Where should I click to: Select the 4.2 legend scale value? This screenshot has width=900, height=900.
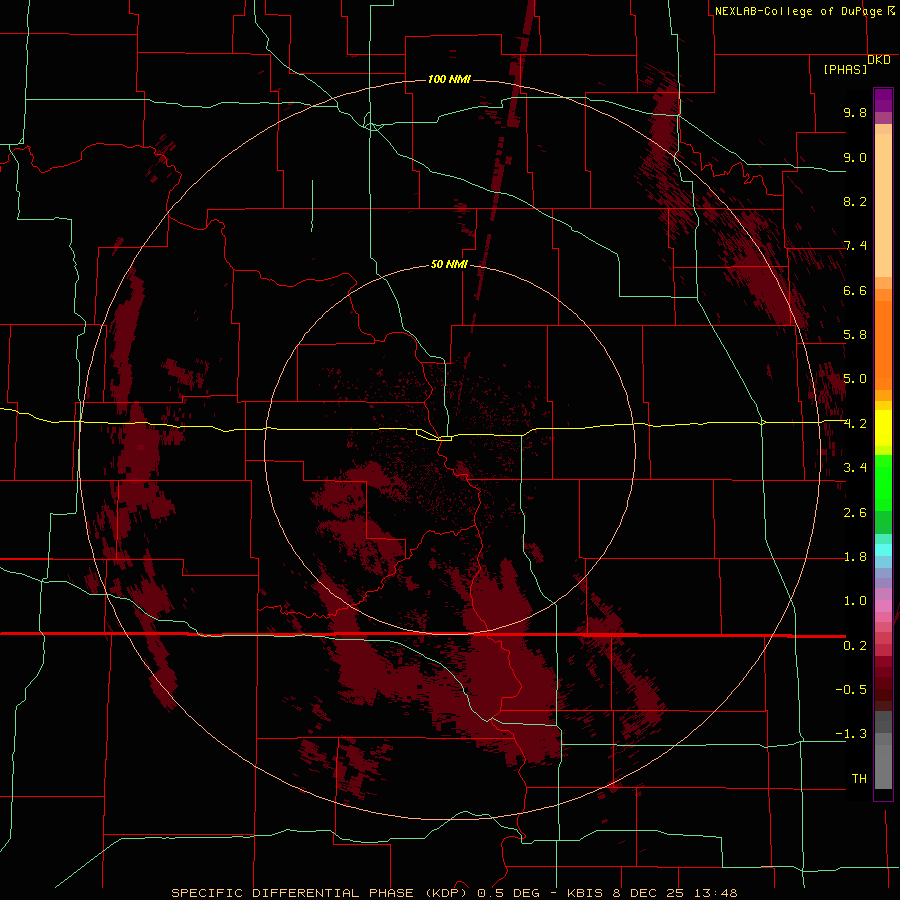(855, 424)
